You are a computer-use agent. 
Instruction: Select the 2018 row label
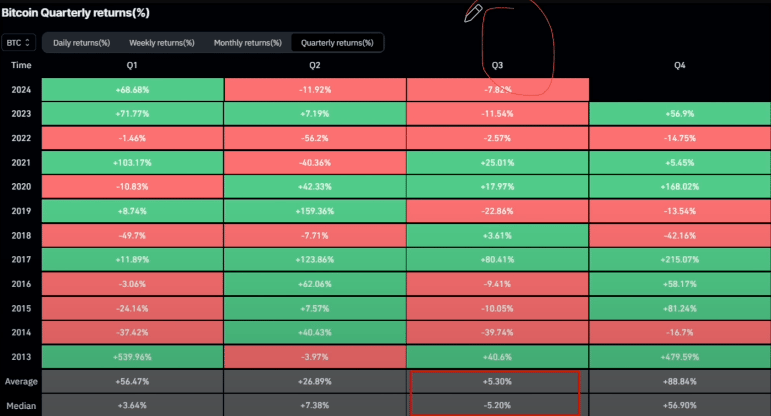coord(21,236)
